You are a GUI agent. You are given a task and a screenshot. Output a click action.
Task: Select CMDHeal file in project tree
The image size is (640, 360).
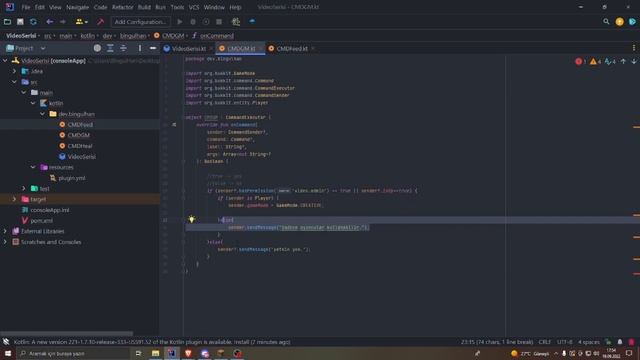(80, 146)
